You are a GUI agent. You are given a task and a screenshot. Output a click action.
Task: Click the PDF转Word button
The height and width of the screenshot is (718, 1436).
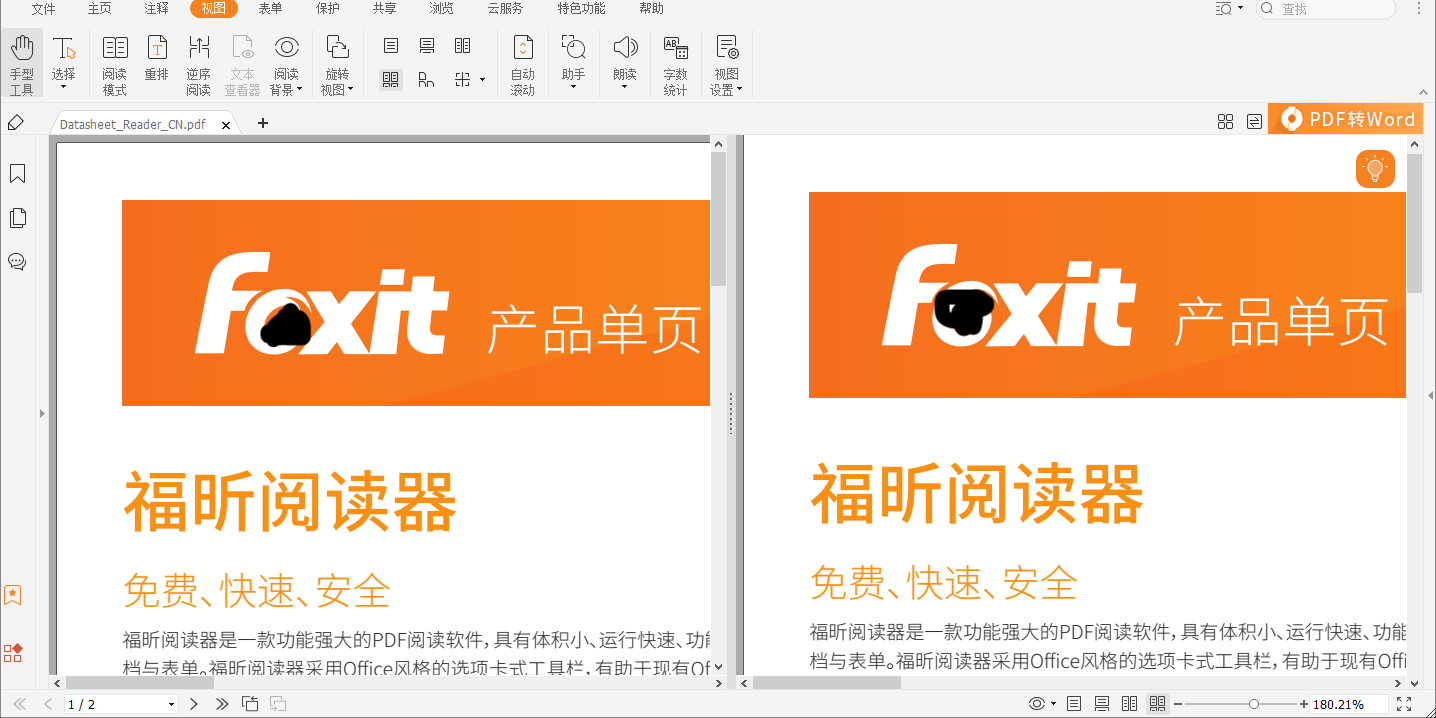tap(1348, 119)
